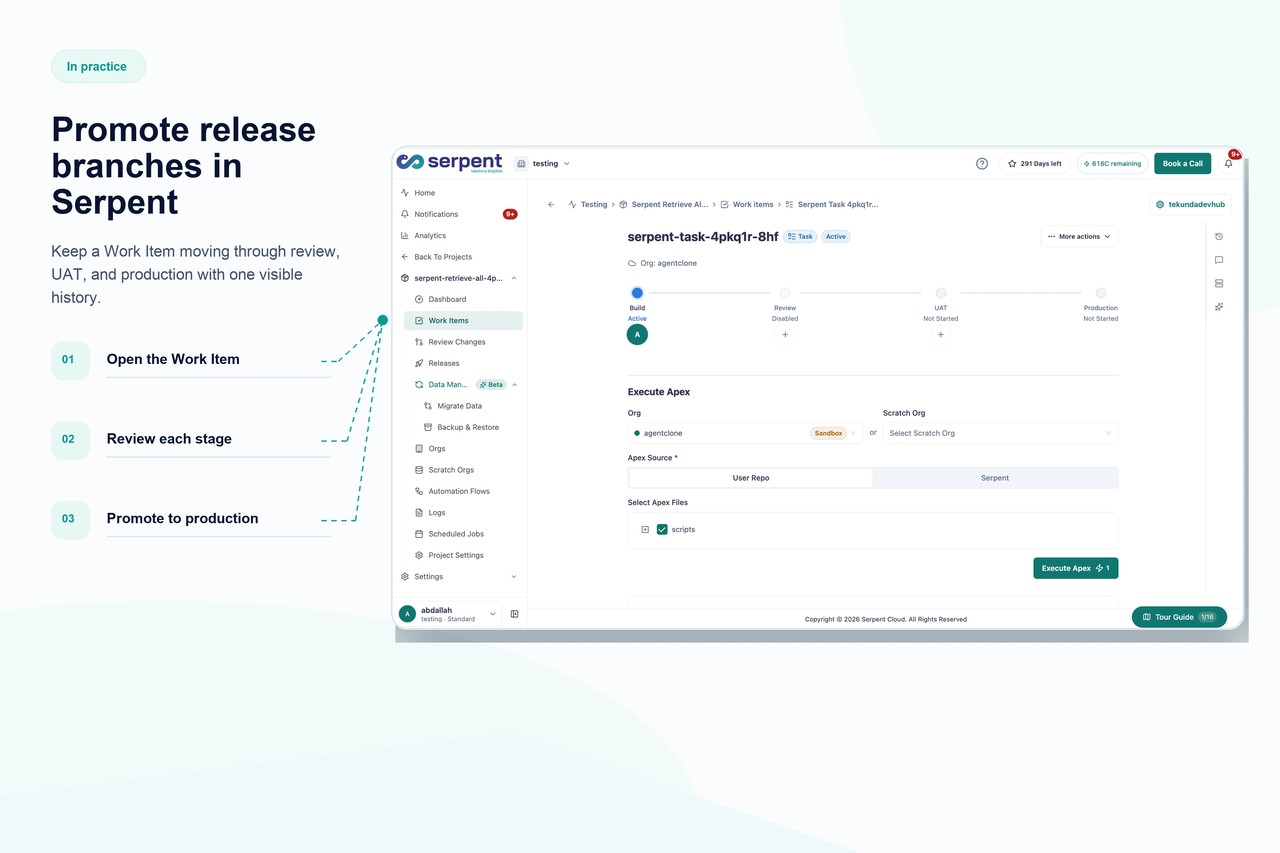Click the blue Build stage circle
Screen dimensions: 1280x853
point(637,293)
